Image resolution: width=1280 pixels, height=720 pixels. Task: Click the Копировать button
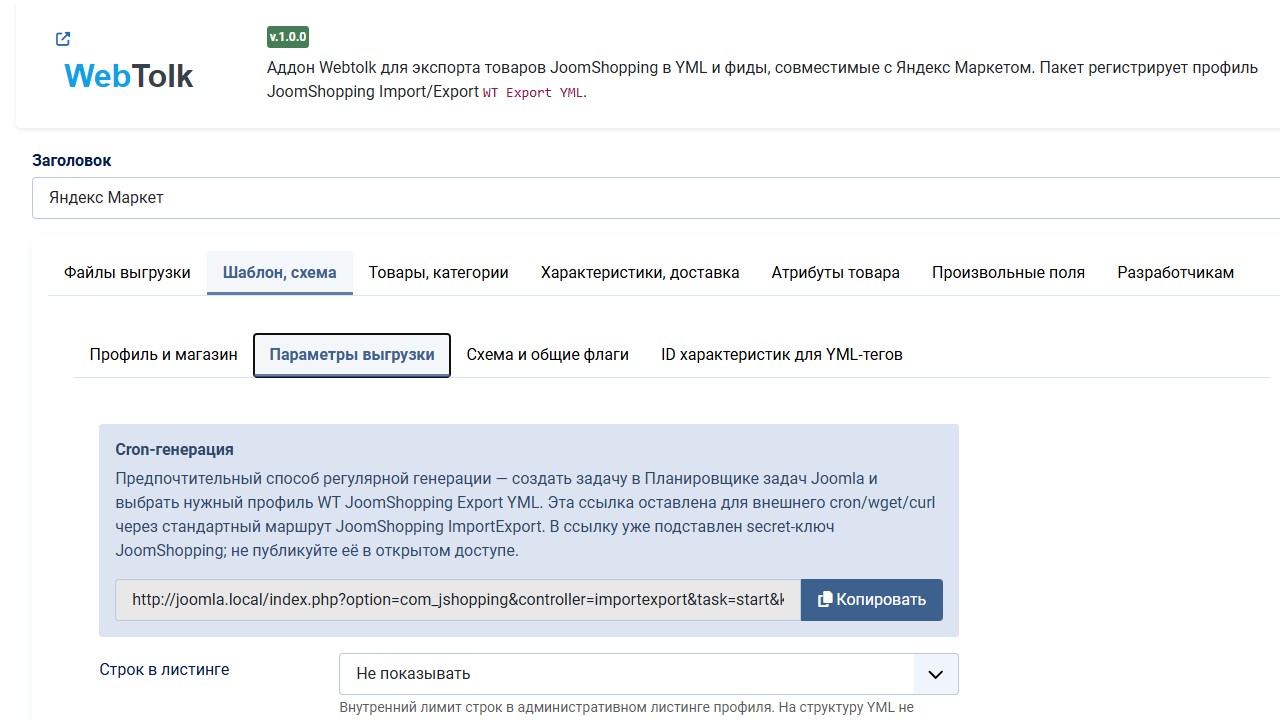click(x=872, y=600)
